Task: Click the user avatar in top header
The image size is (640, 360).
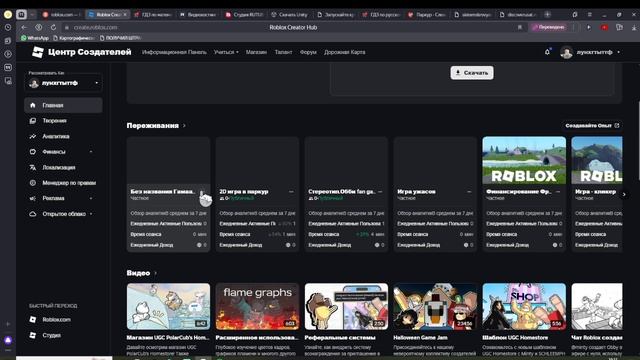Action: pyautogui.click(x=566, y=52)
